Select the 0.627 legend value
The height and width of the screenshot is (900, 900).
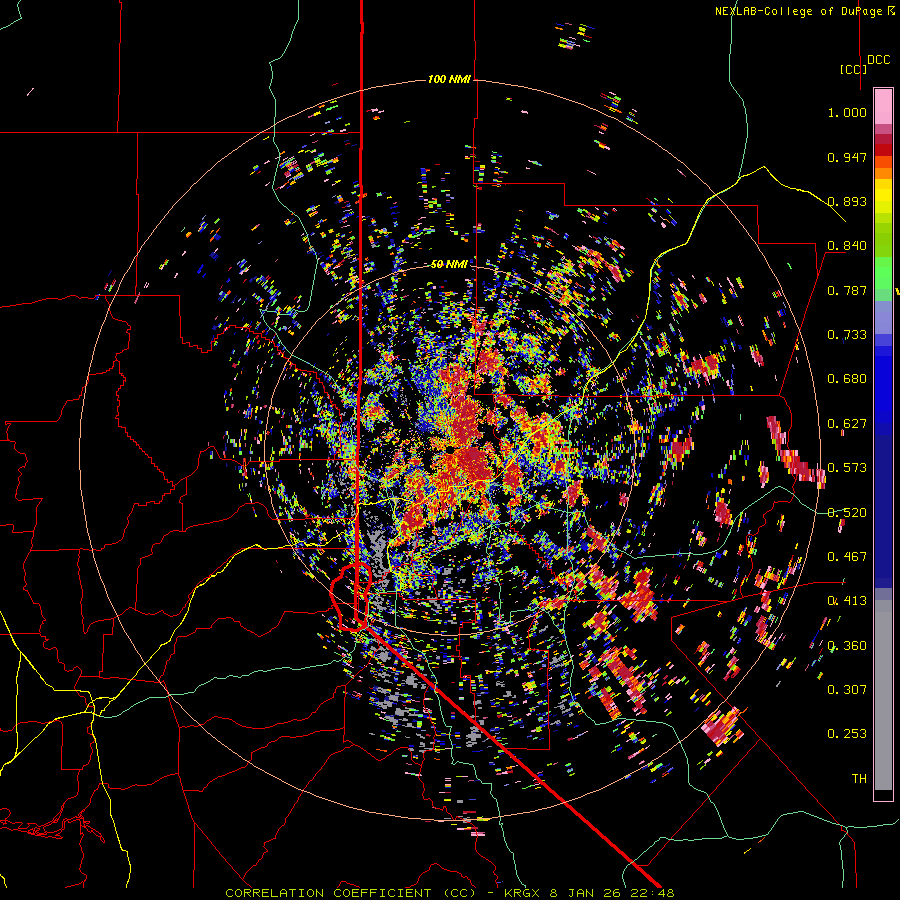click(x=847, y=424)
